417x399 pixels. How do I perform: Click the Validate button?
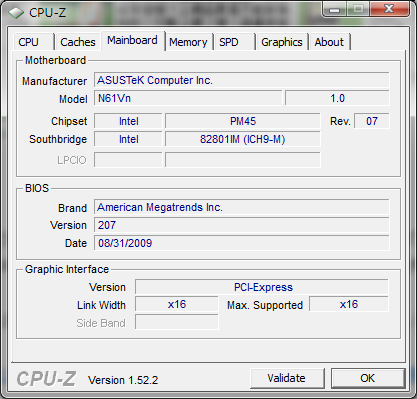[x=287, y=378]
